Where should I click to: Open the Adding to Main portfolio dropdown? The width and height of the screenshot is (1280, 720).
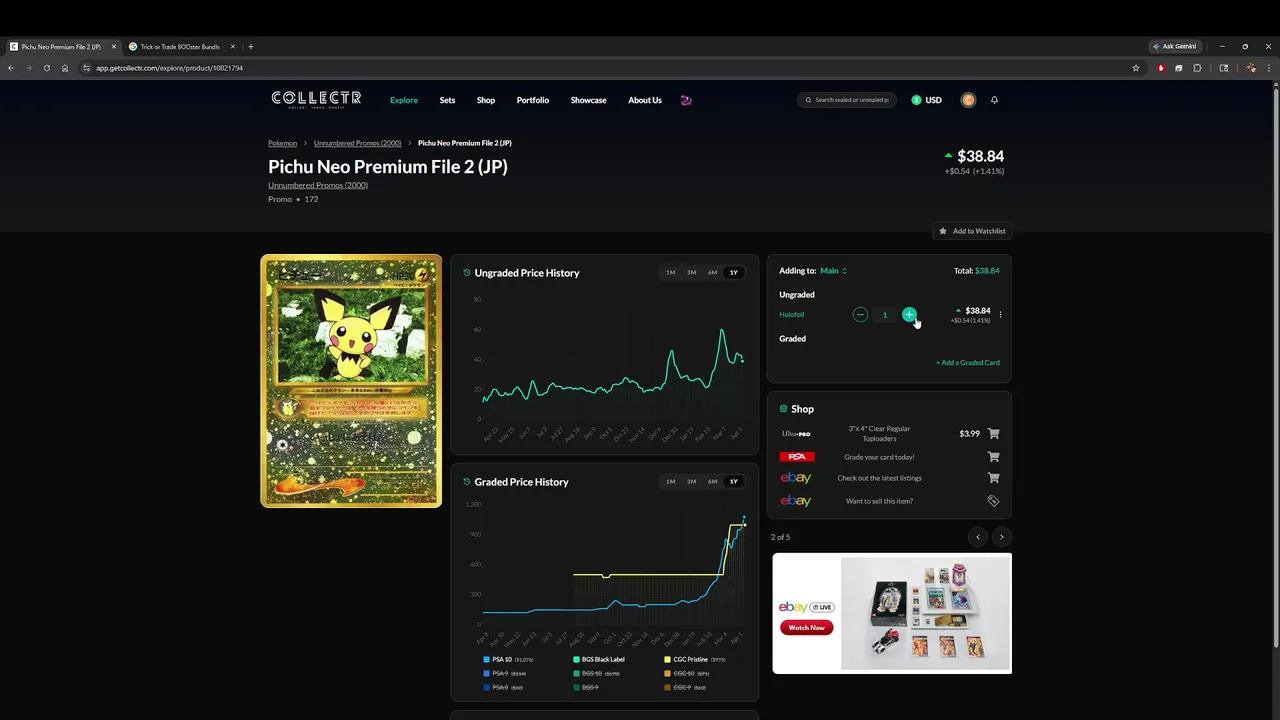(x=833, y=271)
